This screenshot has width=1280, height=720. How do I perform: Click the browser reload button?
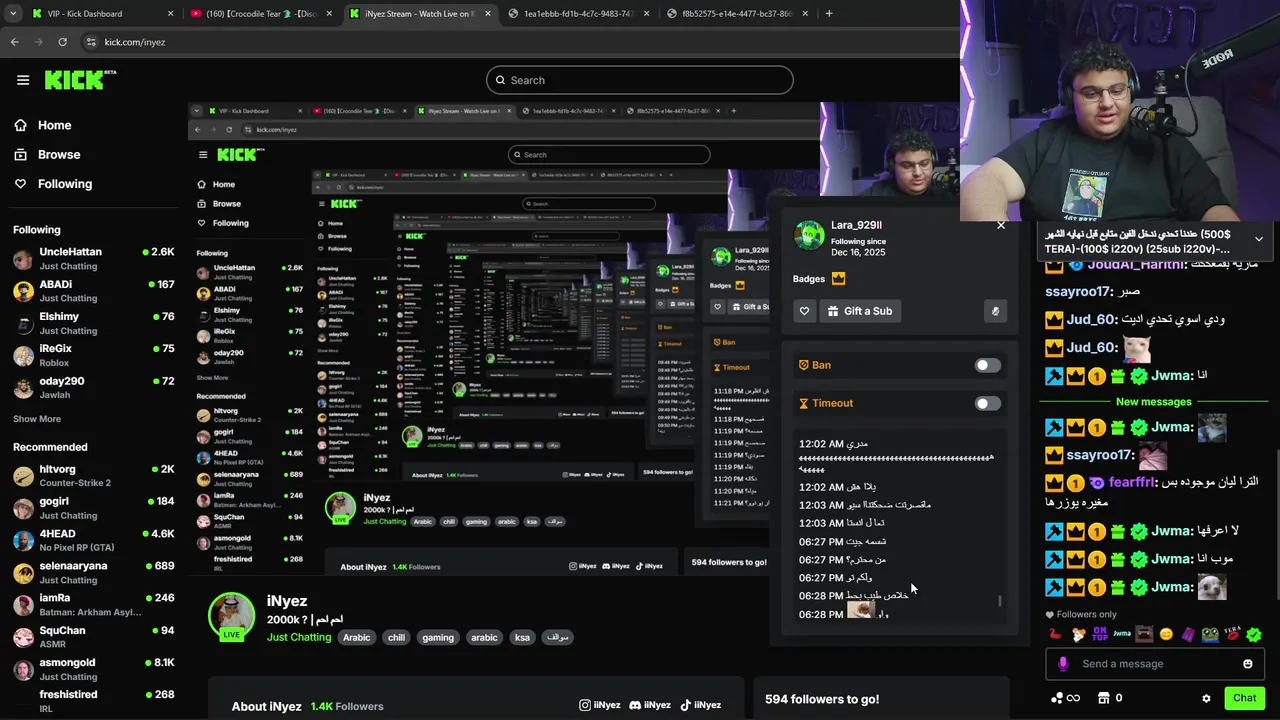(x=62, y=42)
